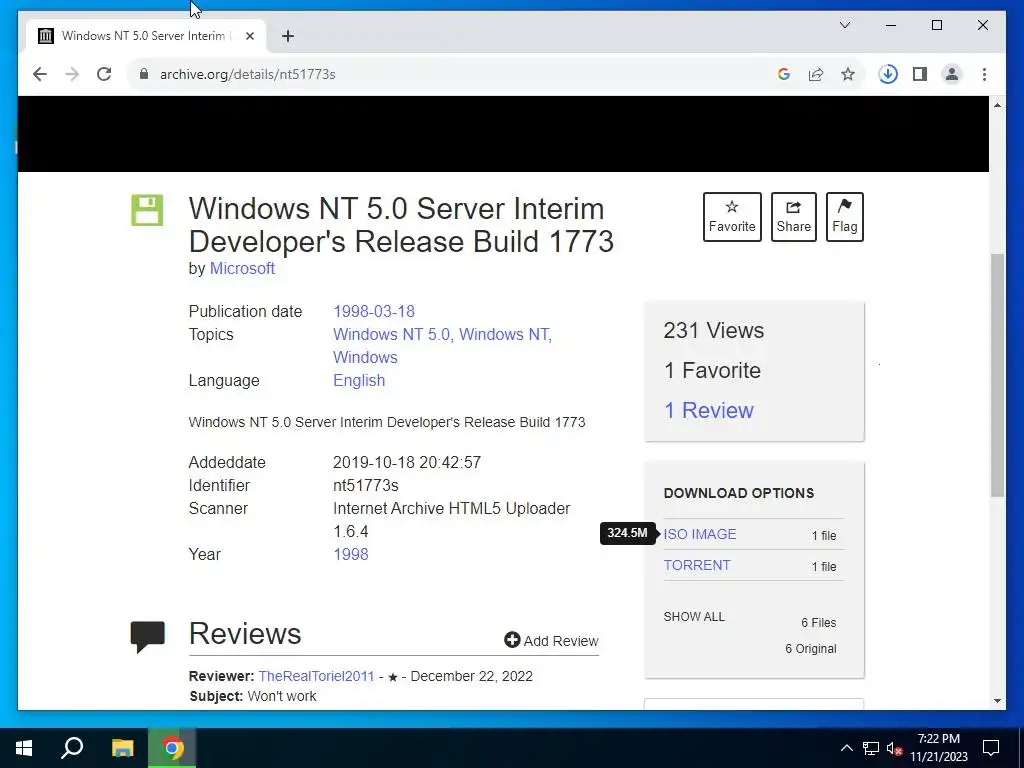Open reviewer TheRealToriel2011 profile
The image size is (1024, 768).
(x=316, y=677)
